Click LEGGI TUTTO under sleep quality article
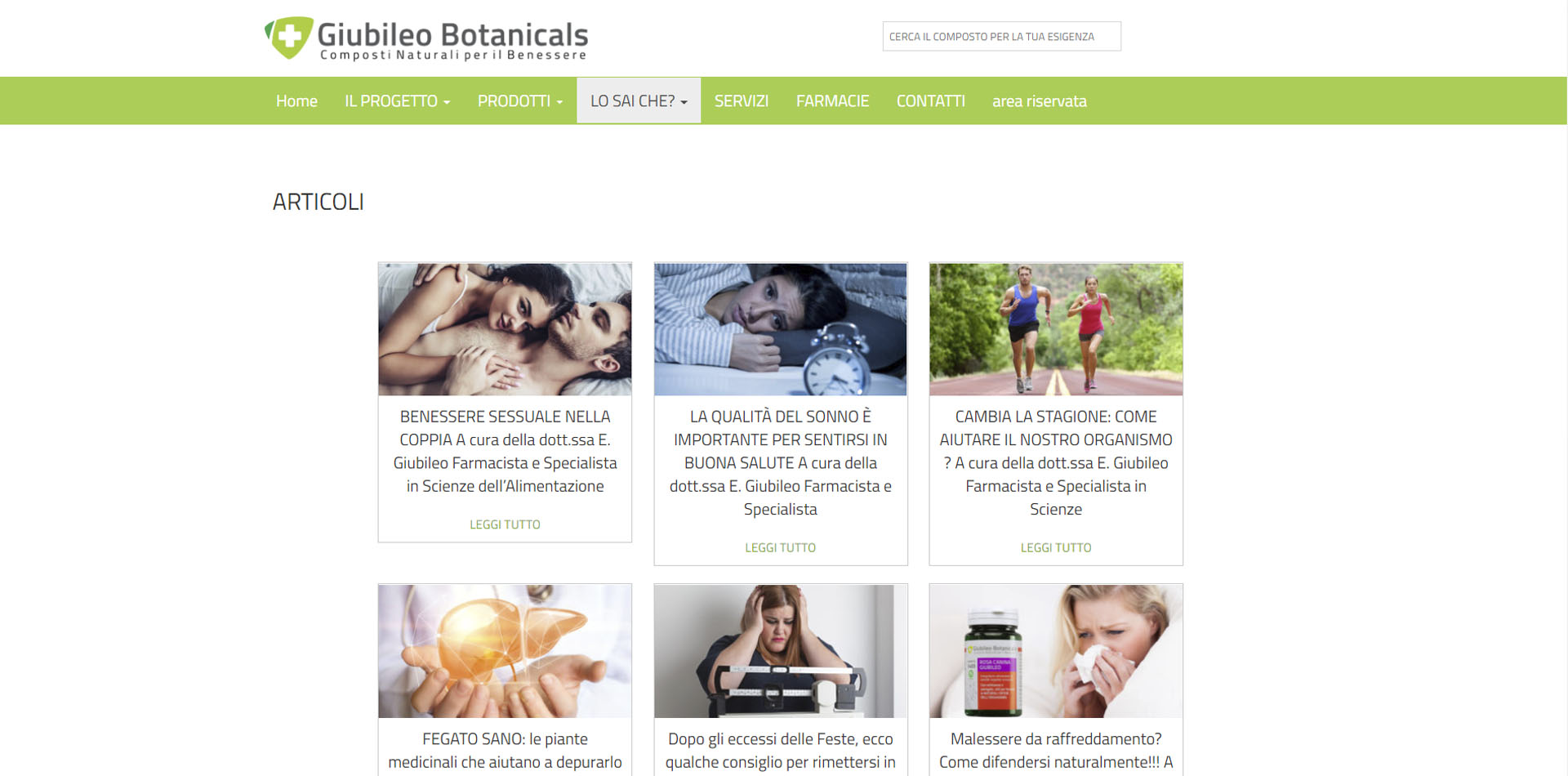Screen dimensions: 1568x776 point(780,547)
